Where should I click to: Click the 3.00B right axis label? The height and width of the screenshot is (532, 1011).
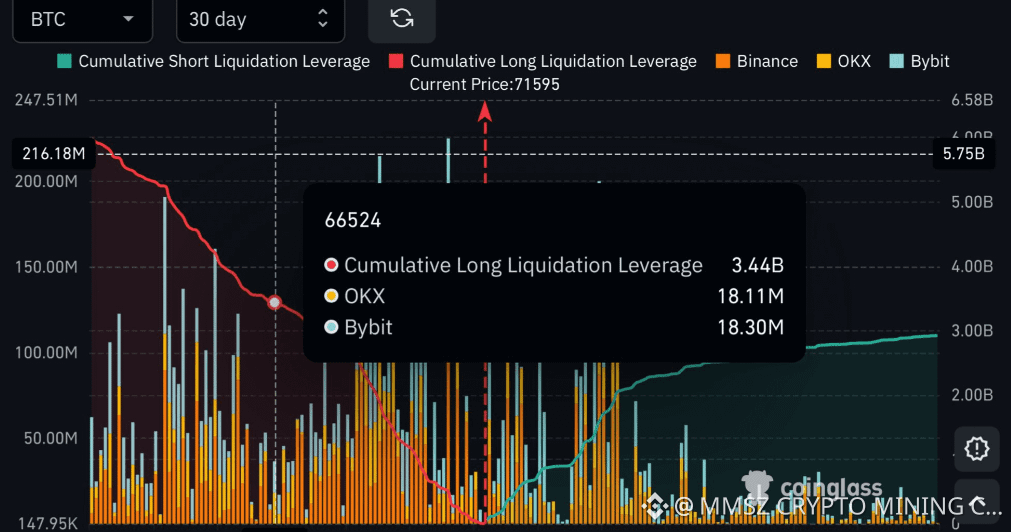pyautogui.click(x=972, y=331)
